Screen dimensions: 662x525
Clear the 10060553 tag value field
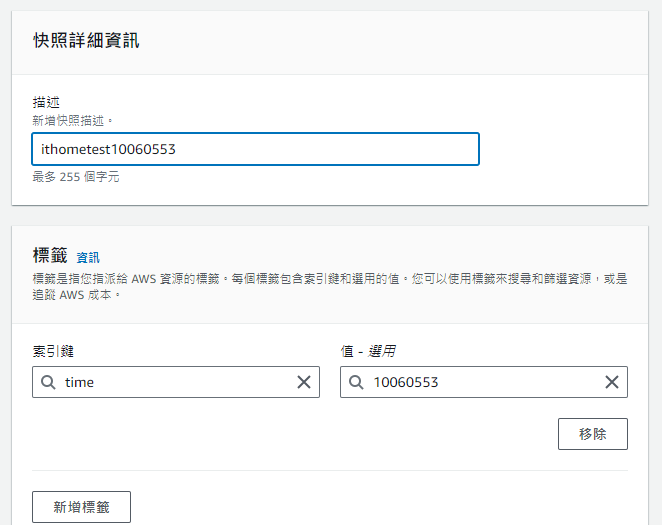pyautogui.click(x=612, y=382)
